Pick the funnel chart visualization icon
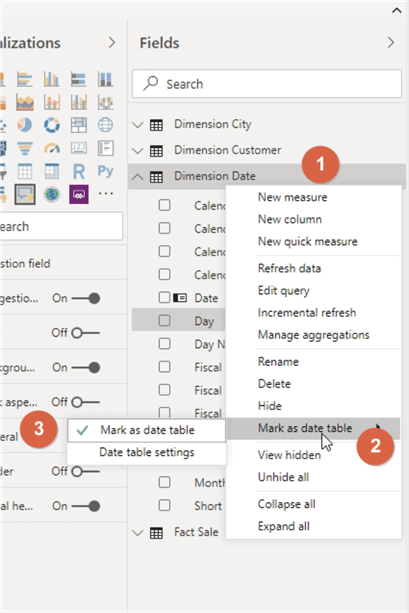This screenshot has height=613, width=409. click(x=25, y=148)
